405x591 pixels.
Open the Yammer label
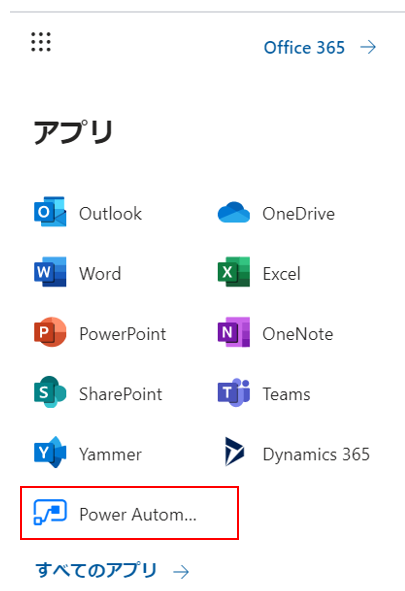110,454
